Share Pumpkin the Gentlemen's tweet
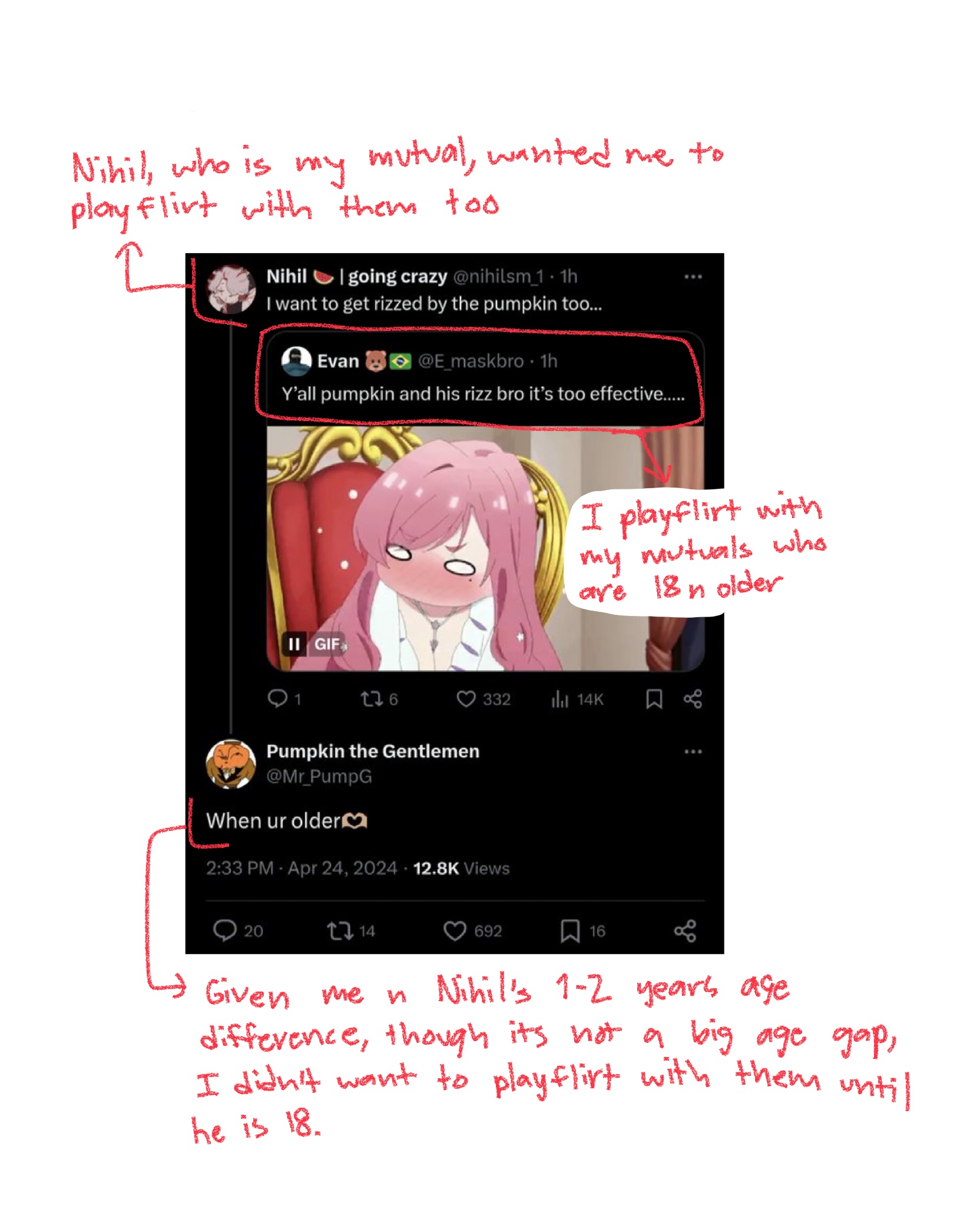This screenshot has width=980, height=1206. coord(685,931)
